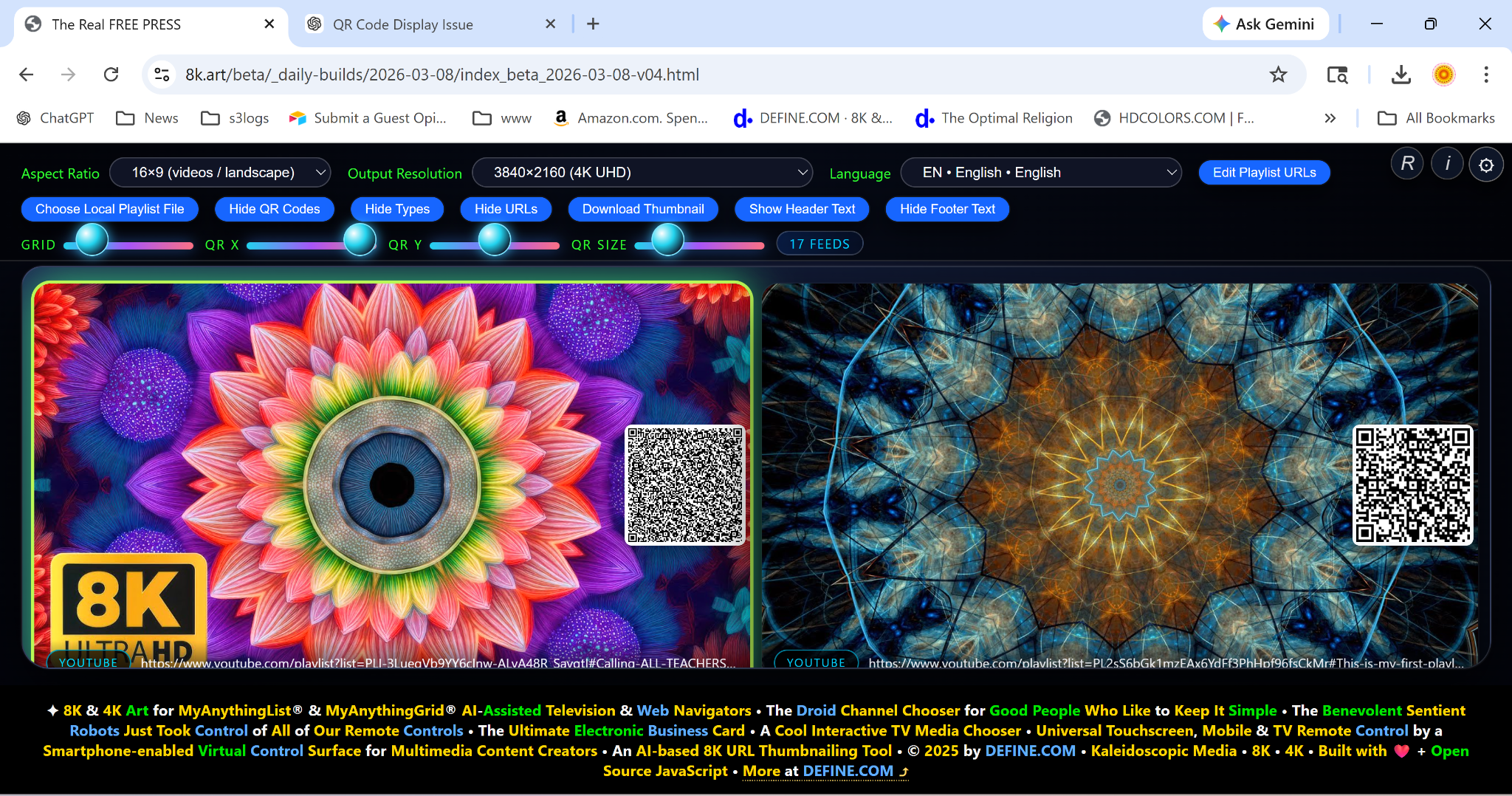
Task: Open the browser downloads icon
Action: coord(1401,75)
